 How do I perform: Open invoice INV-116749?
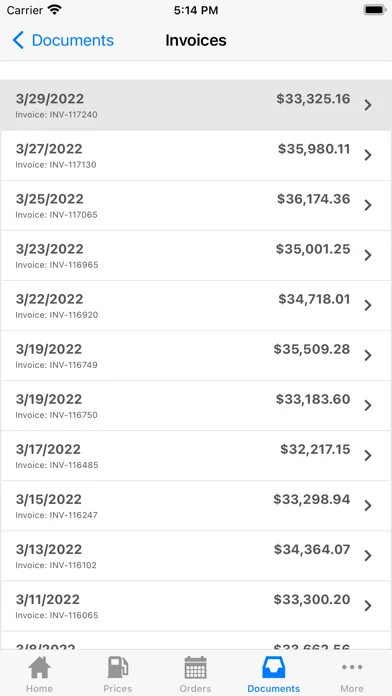tap(196, 356)
